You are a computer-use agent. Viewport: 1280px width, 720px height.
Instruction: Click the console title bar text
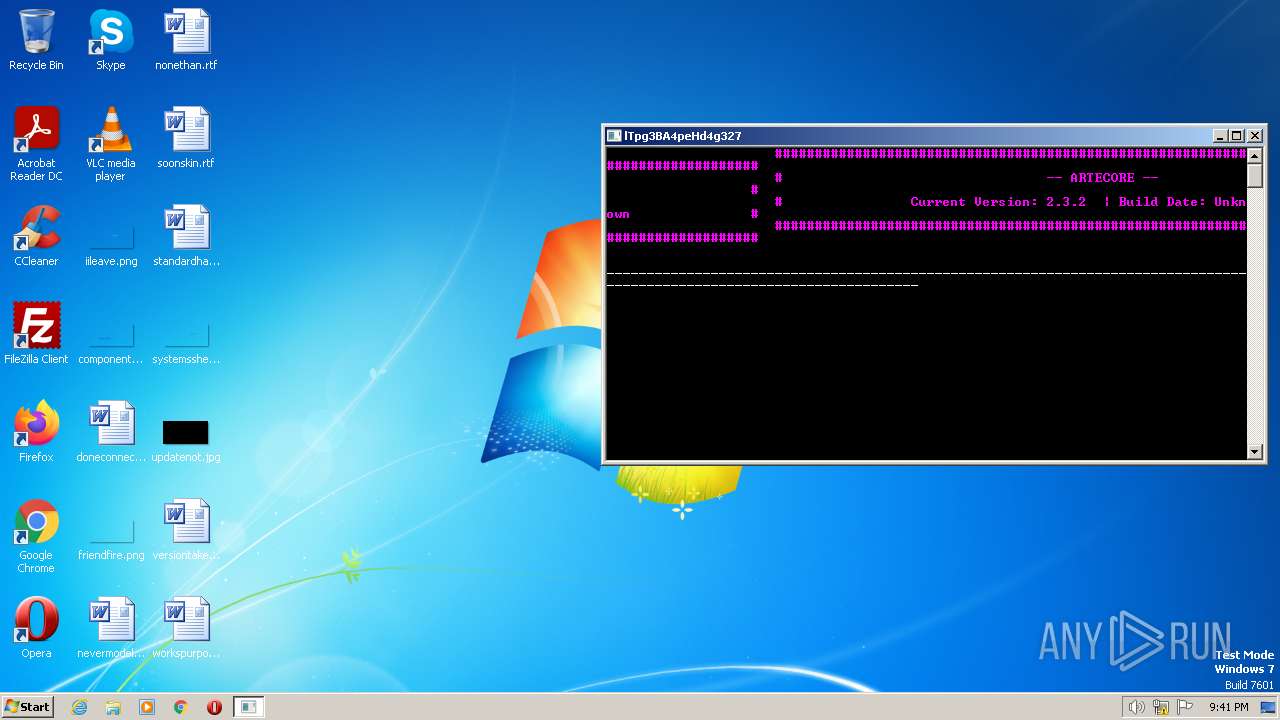(x=683, y=136)
